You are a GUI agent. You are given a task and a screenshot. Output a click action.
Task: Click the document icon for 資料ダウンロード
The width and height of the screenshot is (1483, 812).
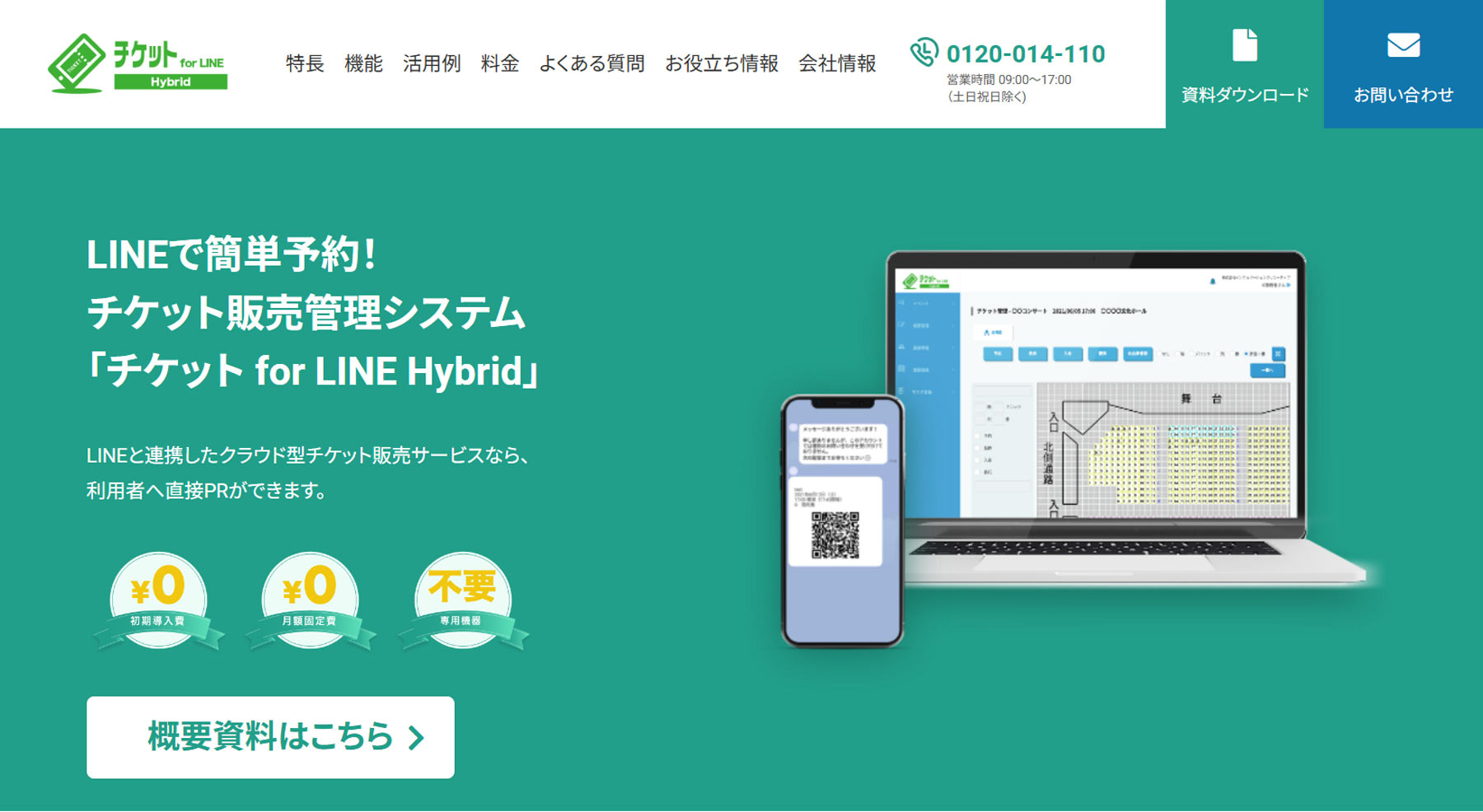(1244, 44)
